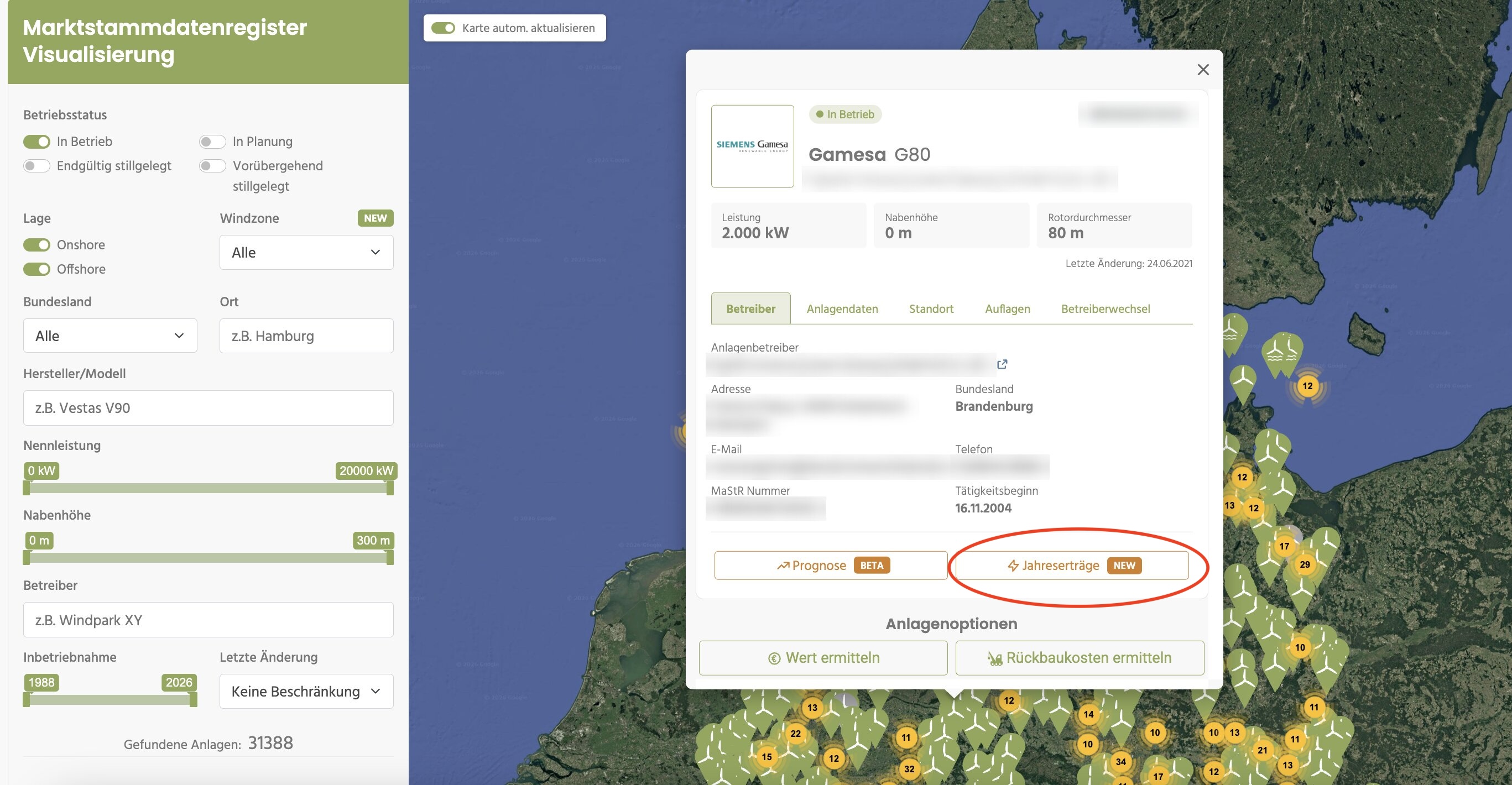Click the Nabenhöhe slider minimum handle
The width and height of the screenshot is (1512, 785).
coord(27,558)
